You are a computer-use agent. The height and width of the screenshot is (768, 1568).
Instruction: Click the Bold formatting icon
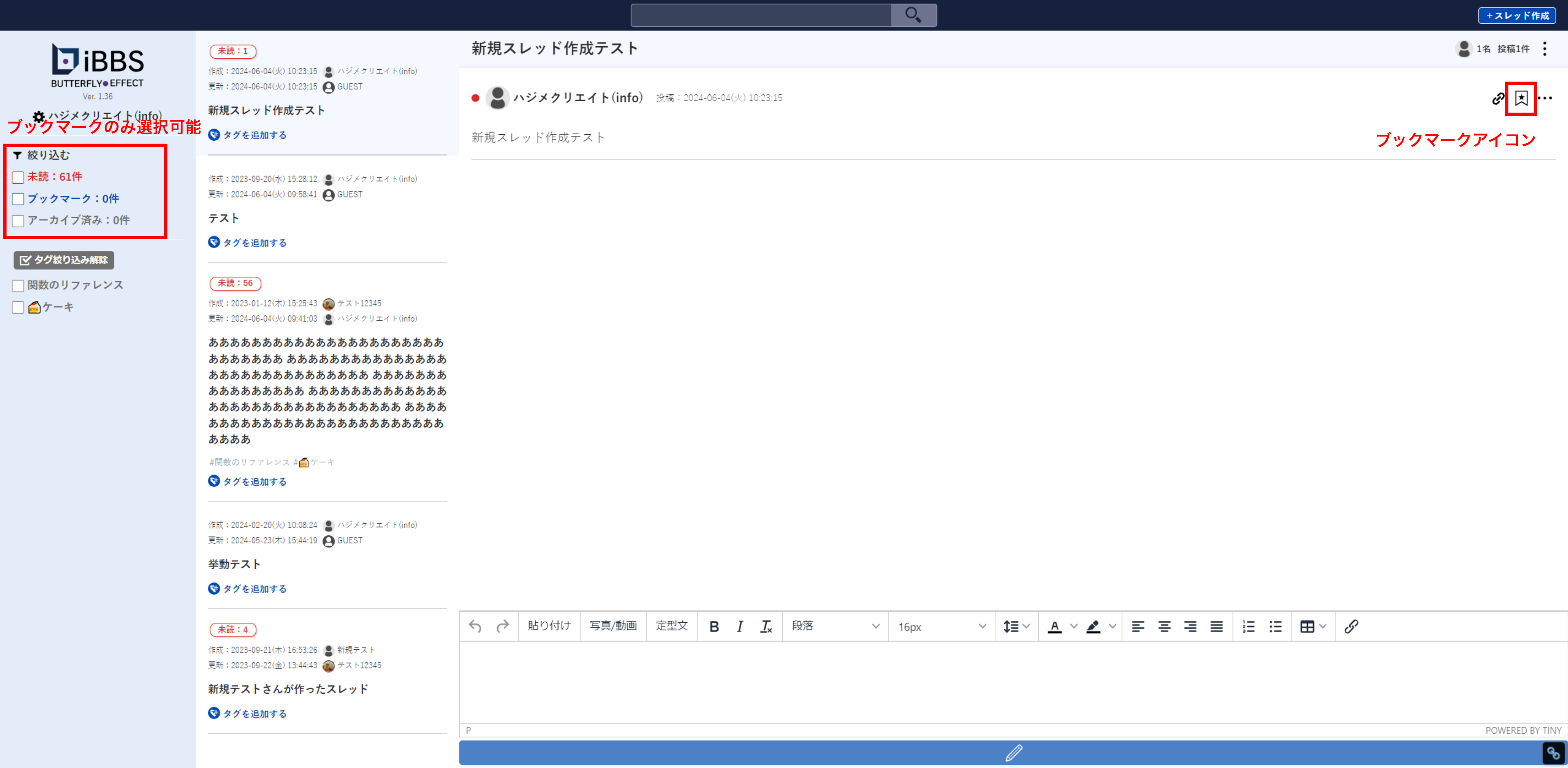pos(714,626)
